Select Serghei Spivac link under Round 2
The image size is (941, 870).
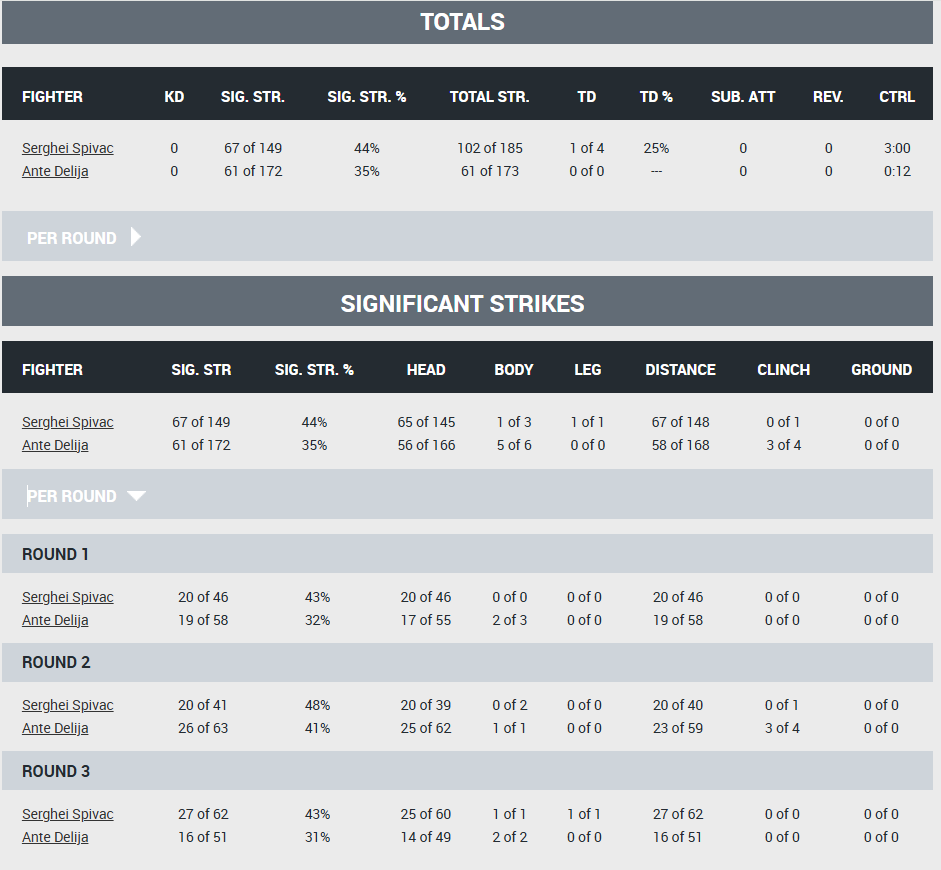[68, 705]
